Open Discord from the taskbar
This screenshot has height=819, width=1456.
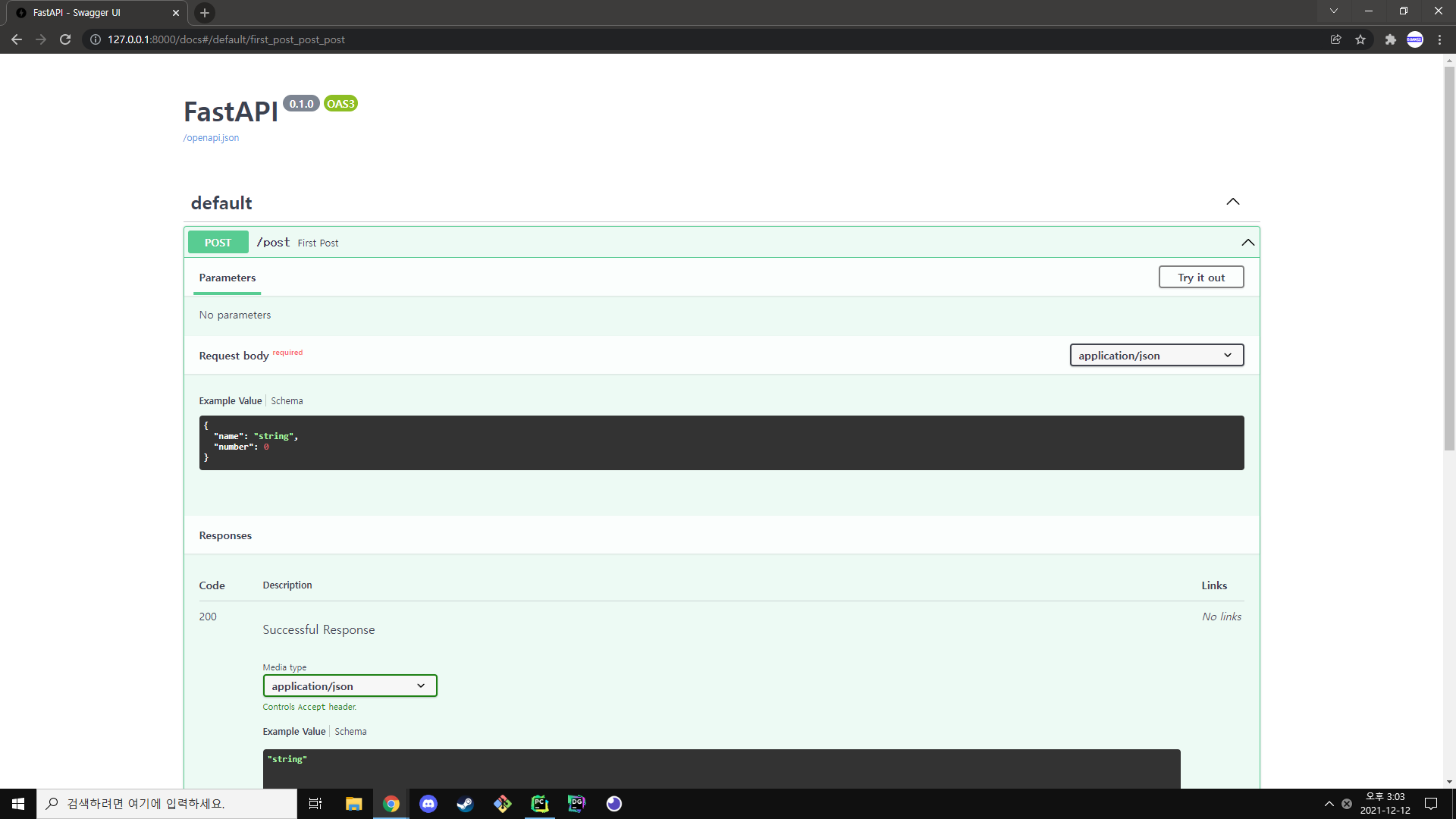point(428,804)
